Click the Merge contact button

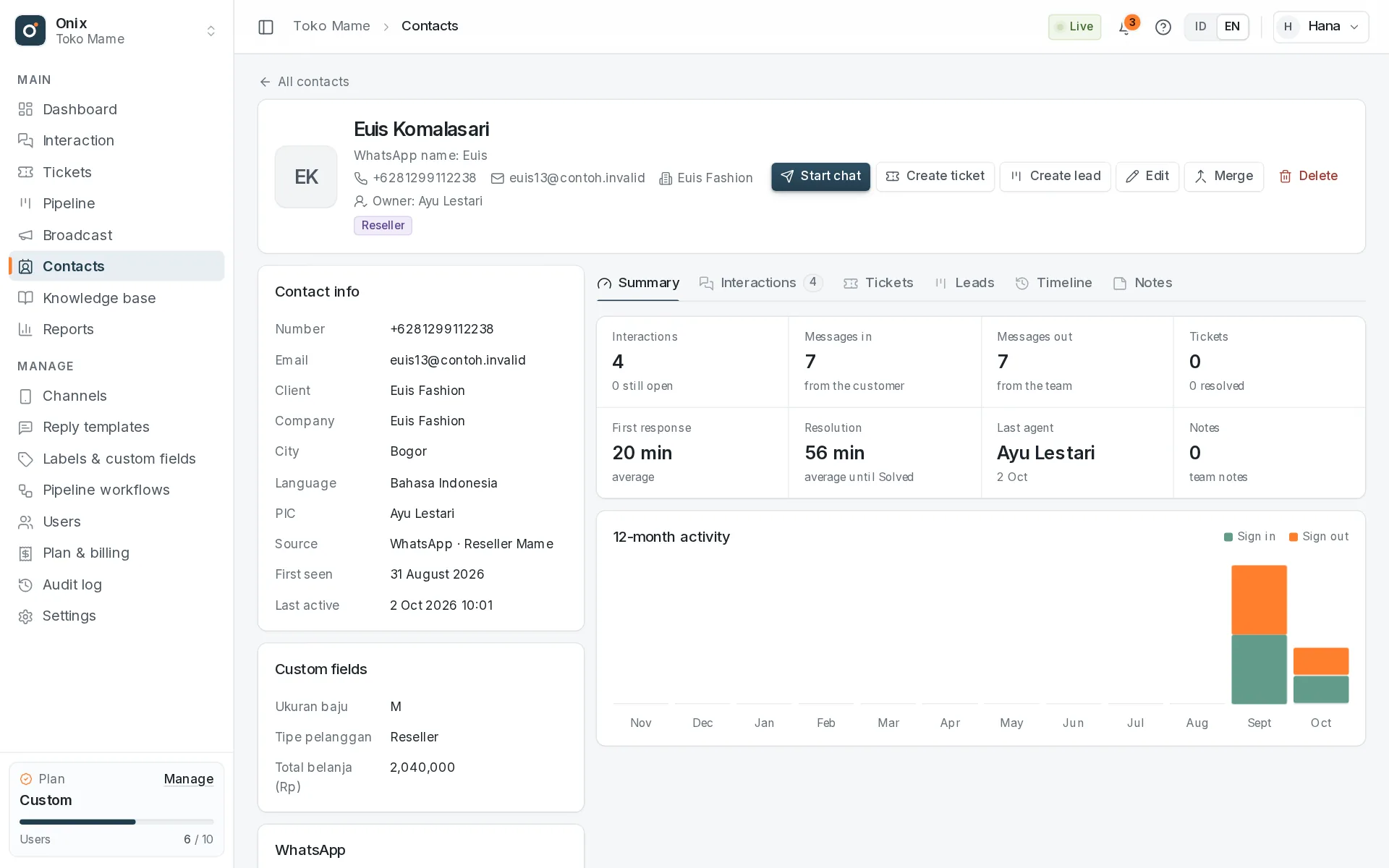click(x=1223, y=176)
